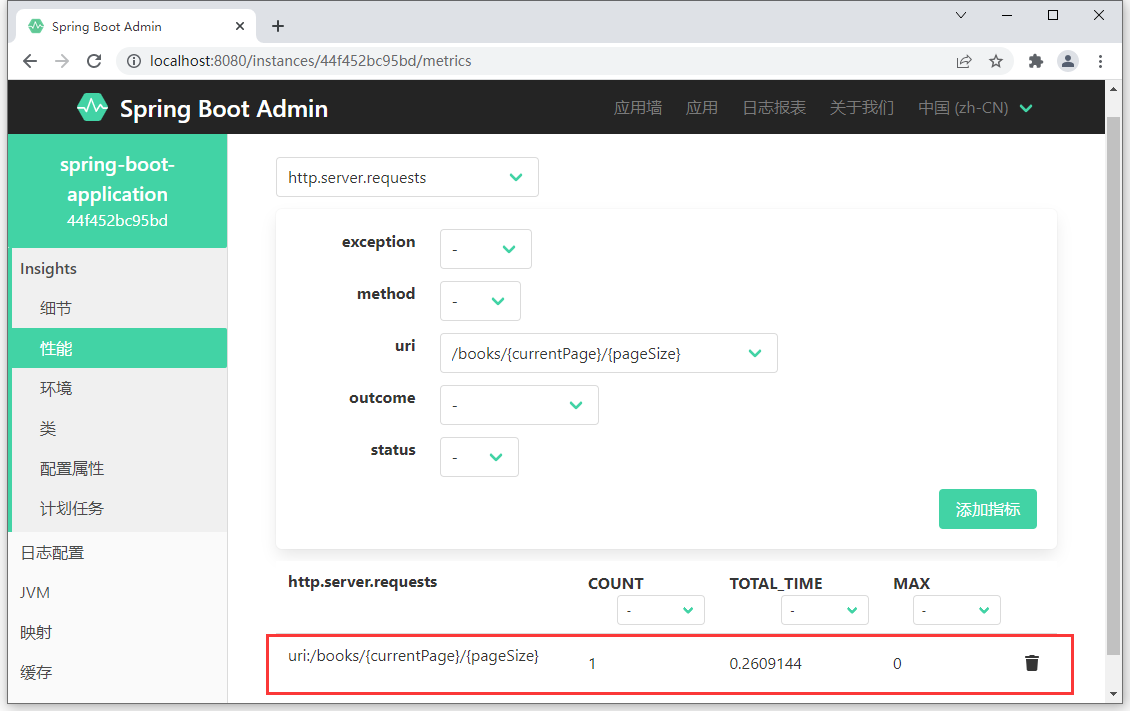Click the 添加指标 button

point(987,509)
